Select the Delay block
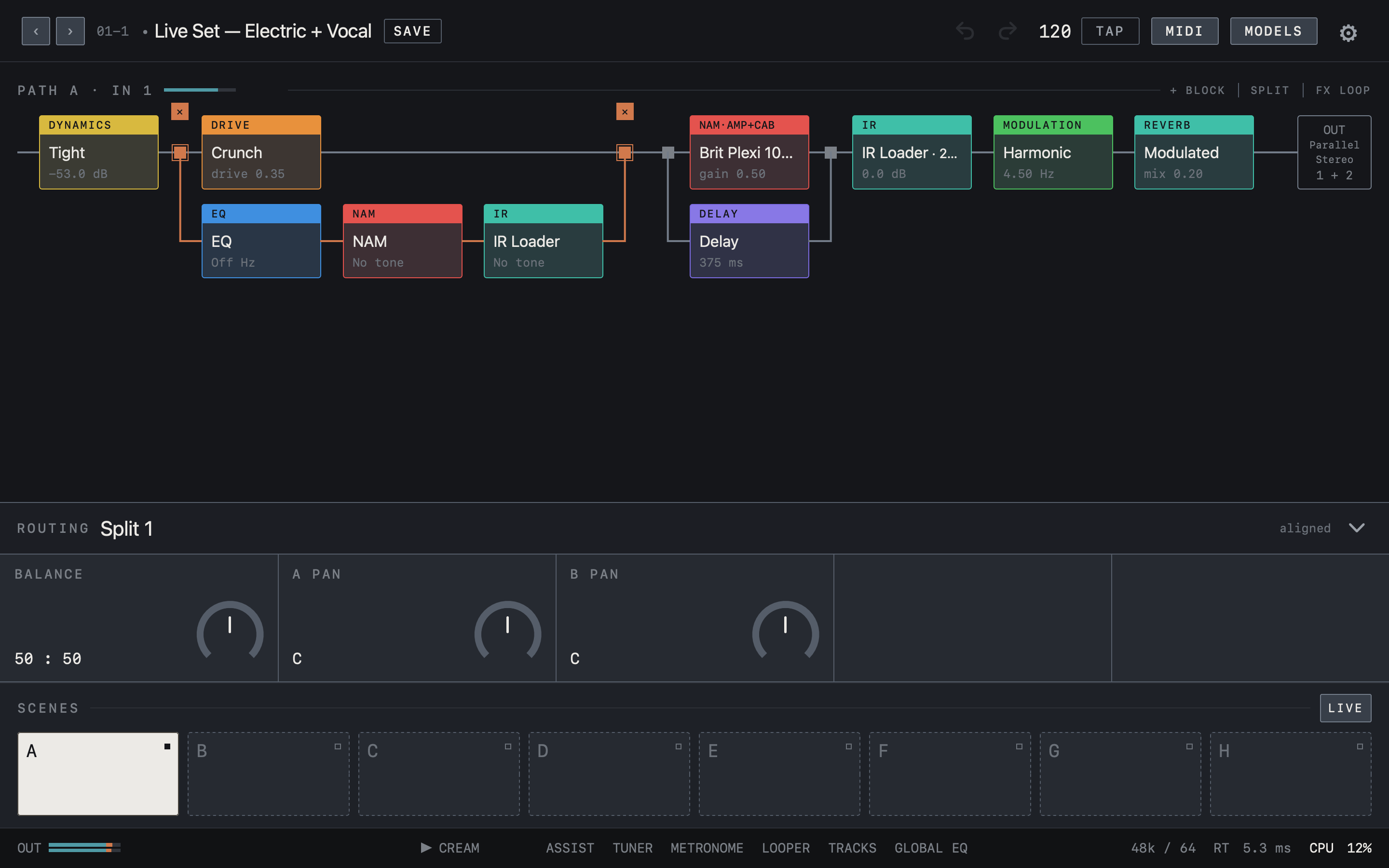The width and height of the screenshot is (1389, 868). click(749, 241)
